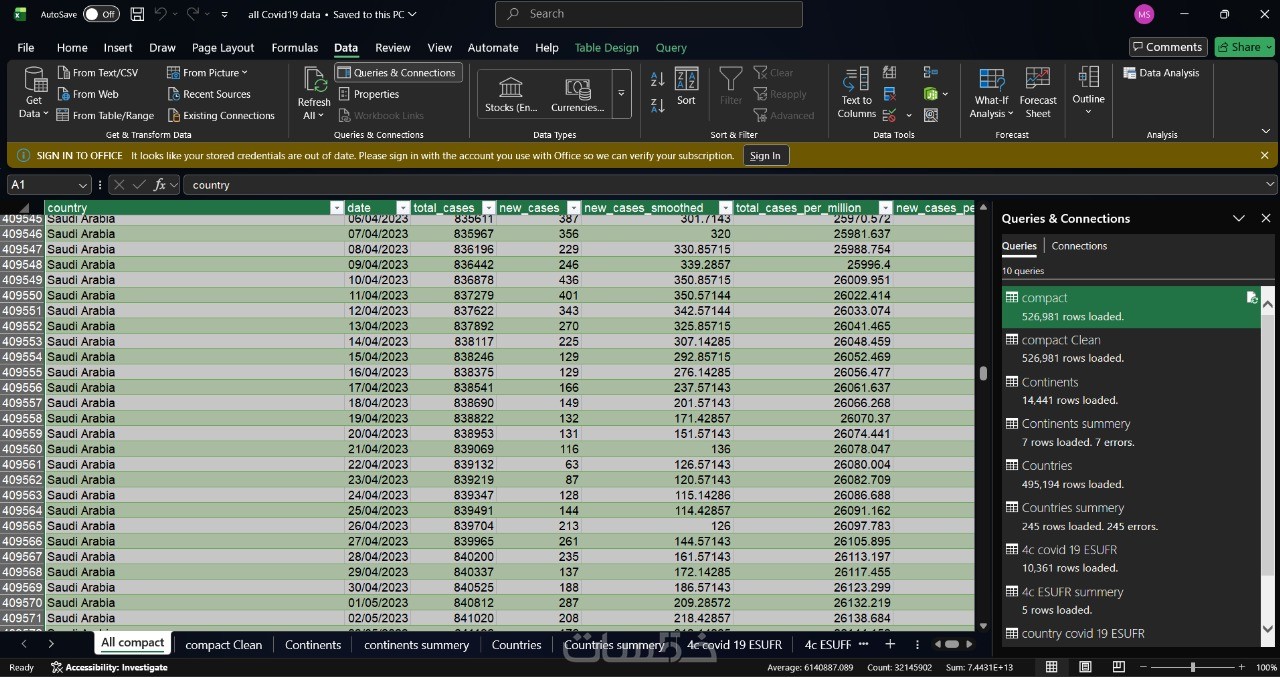Screen dimensions: 1280x677
Task: Switch to the compact Clean sheet
Action: 224,645
